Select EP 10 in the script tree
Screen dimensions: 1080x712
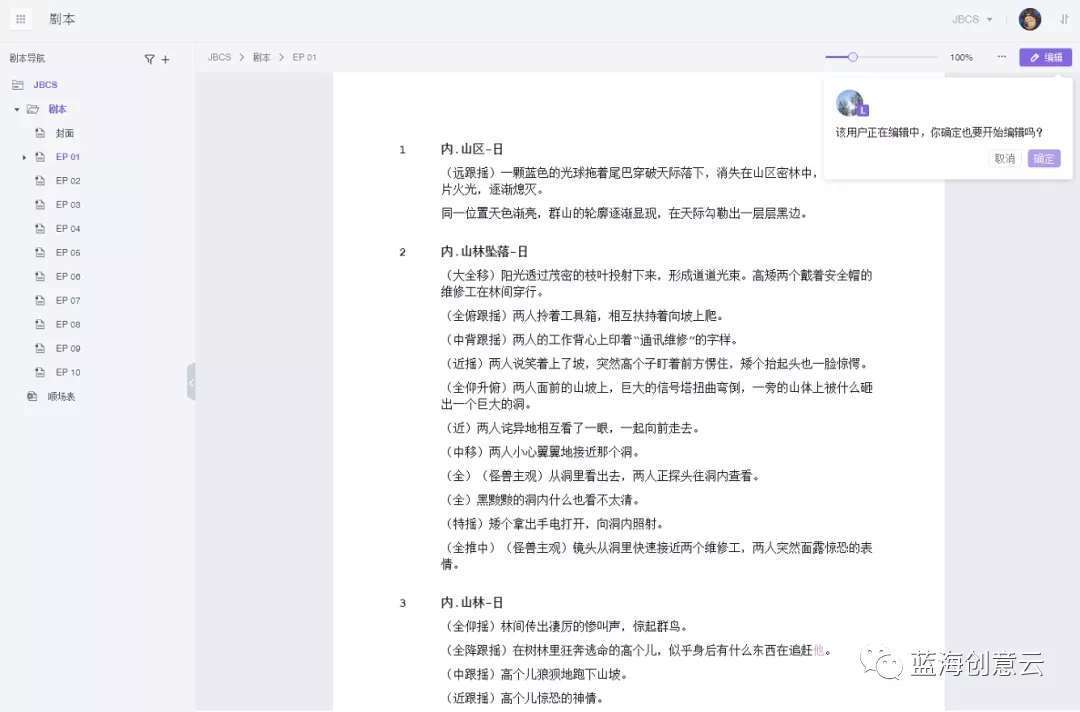[68, 372]
